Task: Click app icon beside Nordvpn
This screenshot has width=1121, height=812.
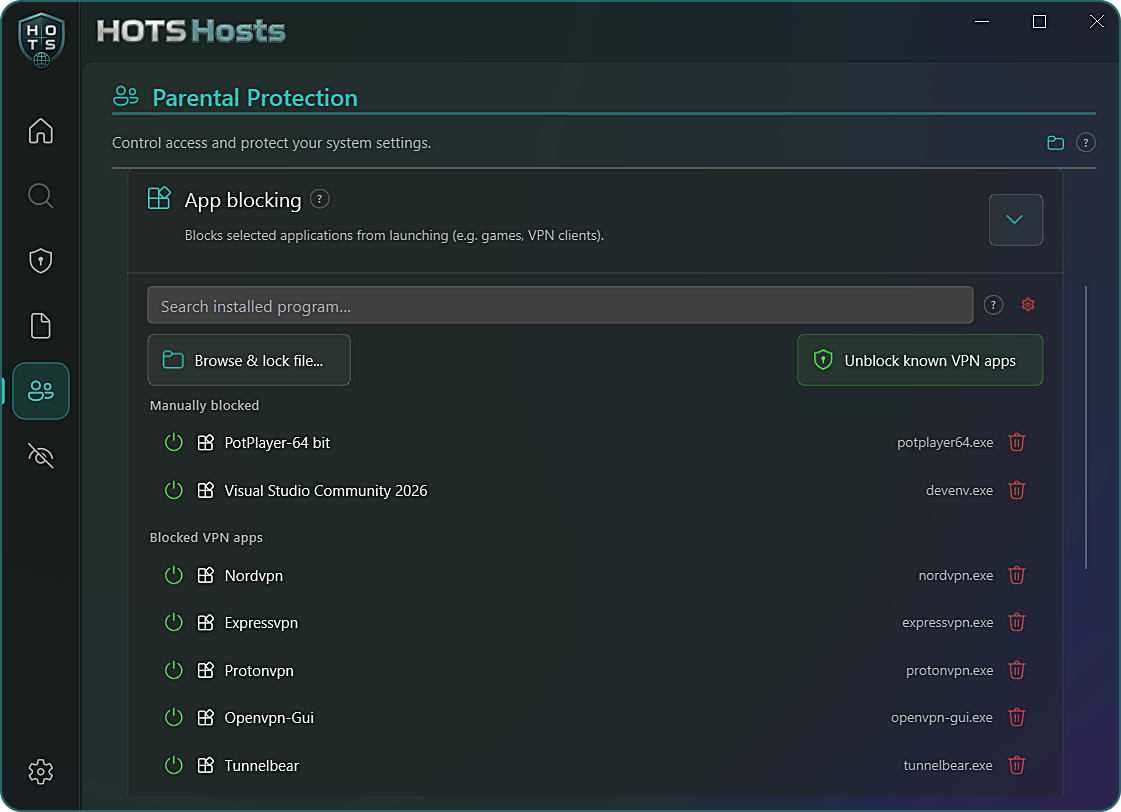Action: pos(205,575)
